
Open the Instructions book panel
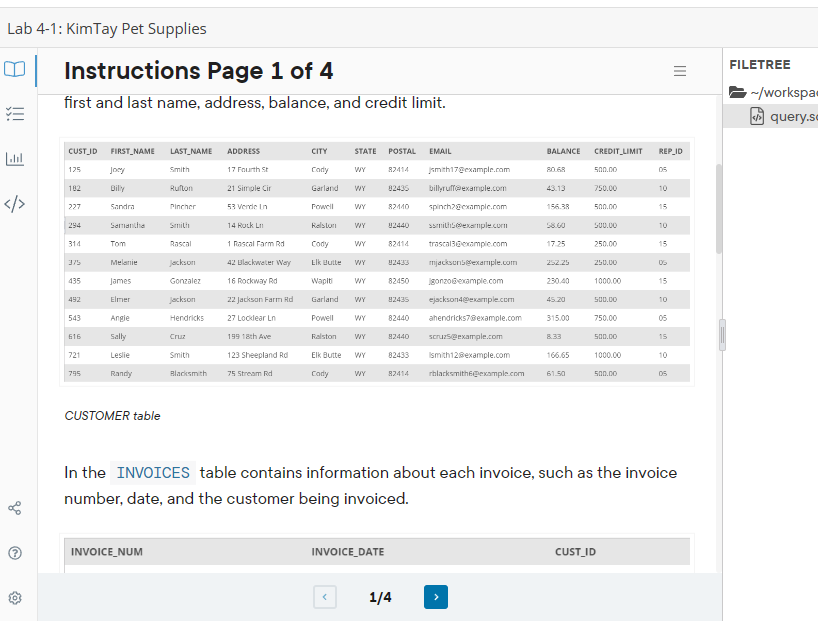click(x=14, y=70)
